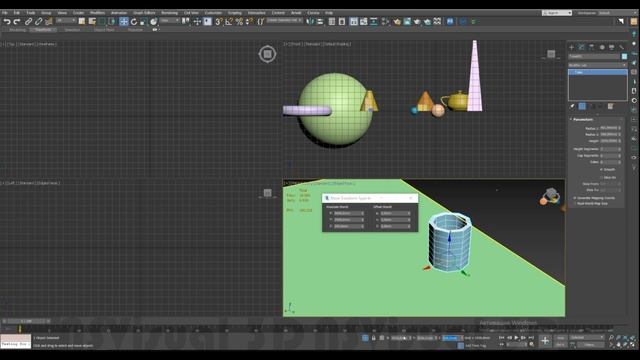Open the Modifier List dropdown
This screenshot has width=640, height=360.
tap(598, 65)
